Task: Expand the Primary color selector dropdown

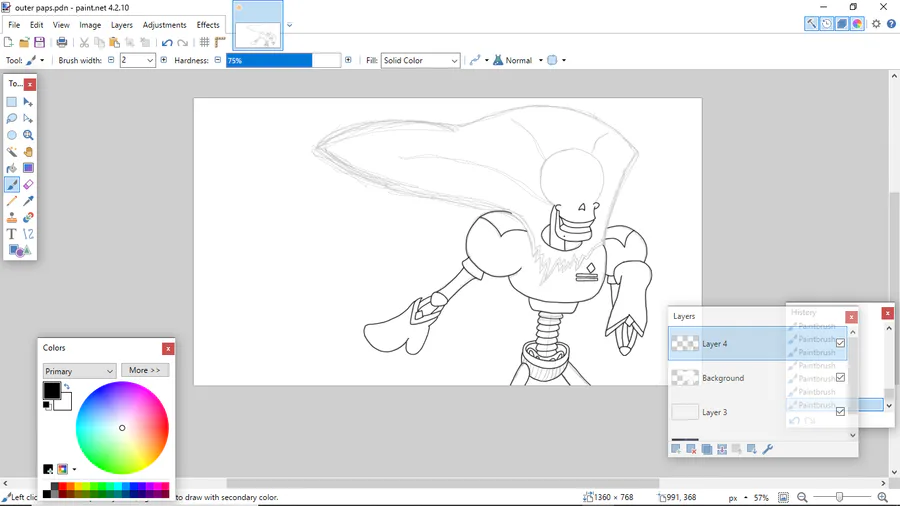Action: (x=80, y=371)
